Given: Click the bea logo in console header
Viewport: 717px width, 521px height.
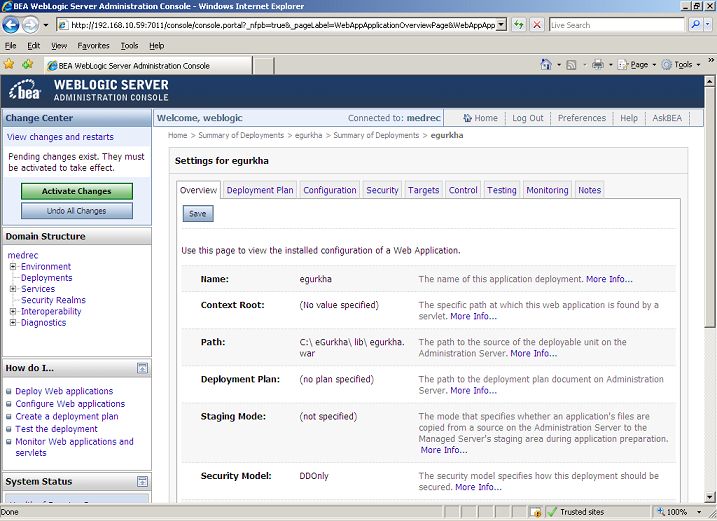Looking at the screenshot, I should point(25,90).
